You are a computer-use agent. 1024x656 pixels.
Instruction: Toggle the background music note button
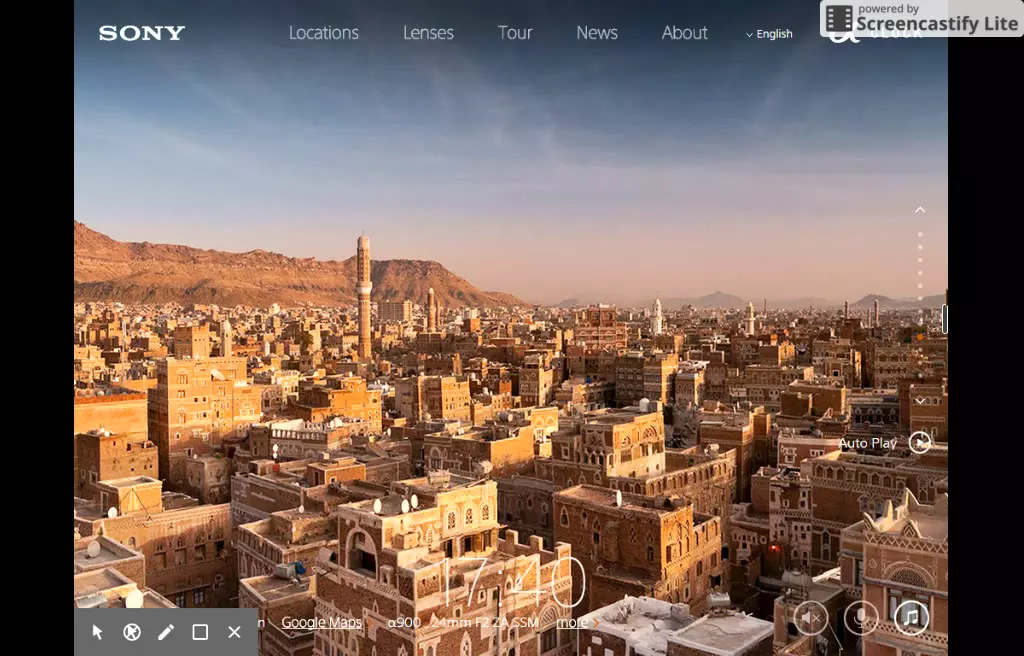pyautogui.click(x=911, y=617)
